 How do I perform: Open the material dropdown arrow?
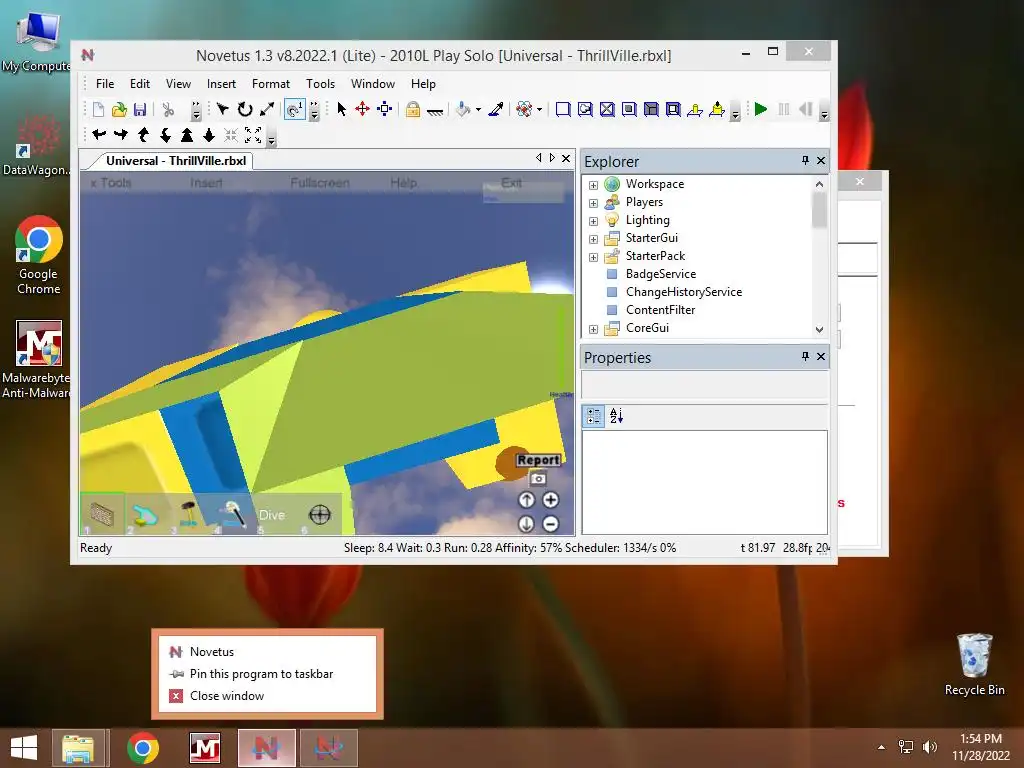[539, 110]
